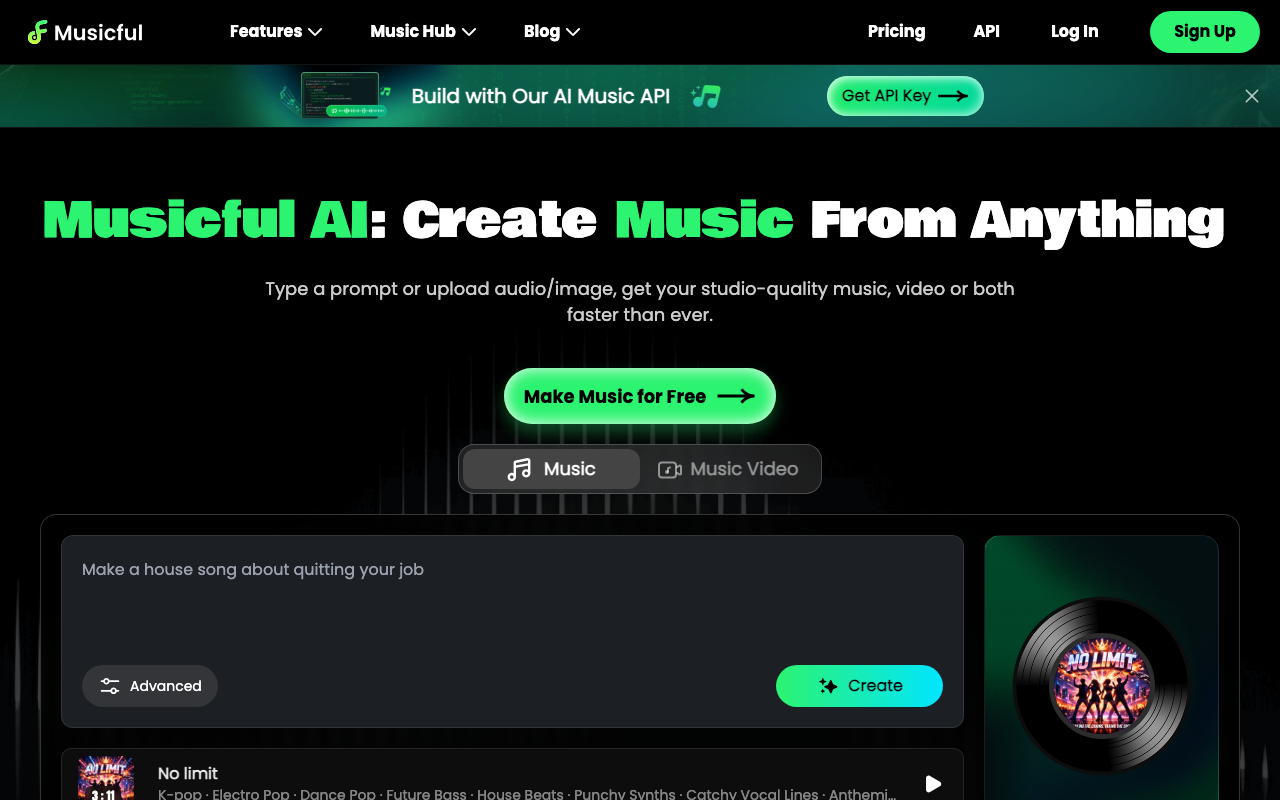1280x800 pixels.
Task: Expand the Features dropdown menu
Action: pyautogui.click(x=276, y=32)
